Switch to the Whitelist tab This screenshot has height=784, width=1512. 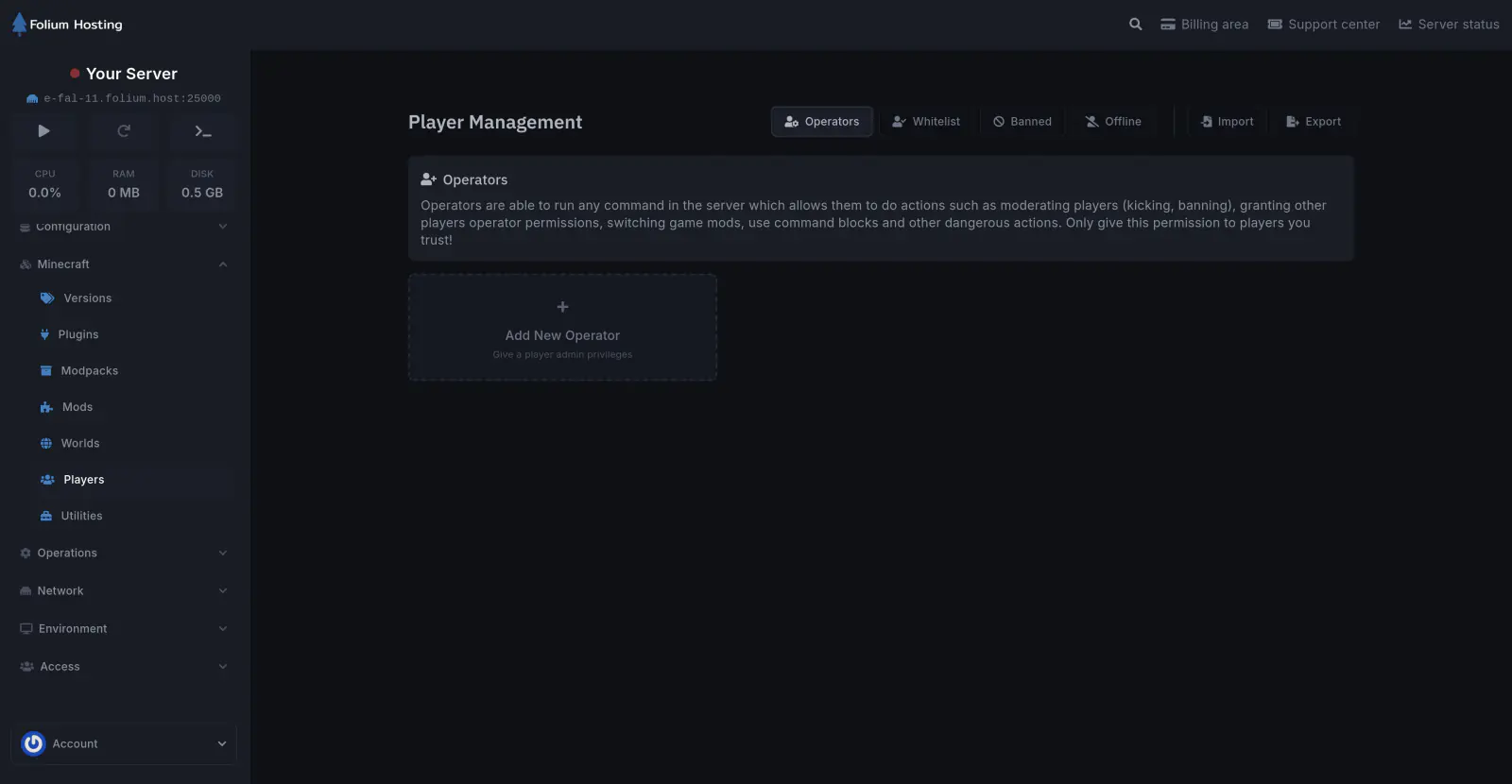pyautogui.click(x=926, y=122)
